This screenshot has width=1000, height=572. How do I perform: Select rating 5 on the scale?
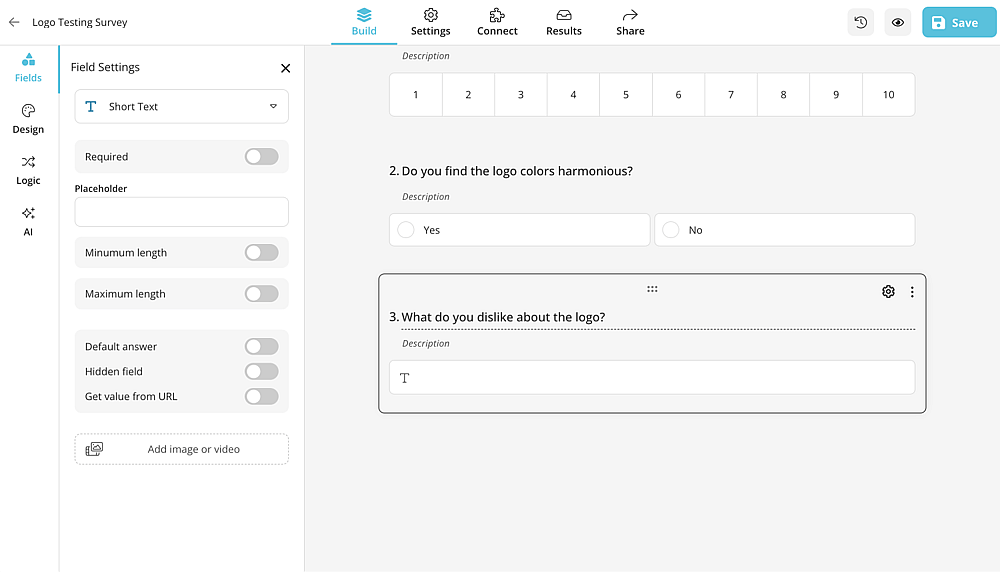pyautogui.click(x=626, y=94)
